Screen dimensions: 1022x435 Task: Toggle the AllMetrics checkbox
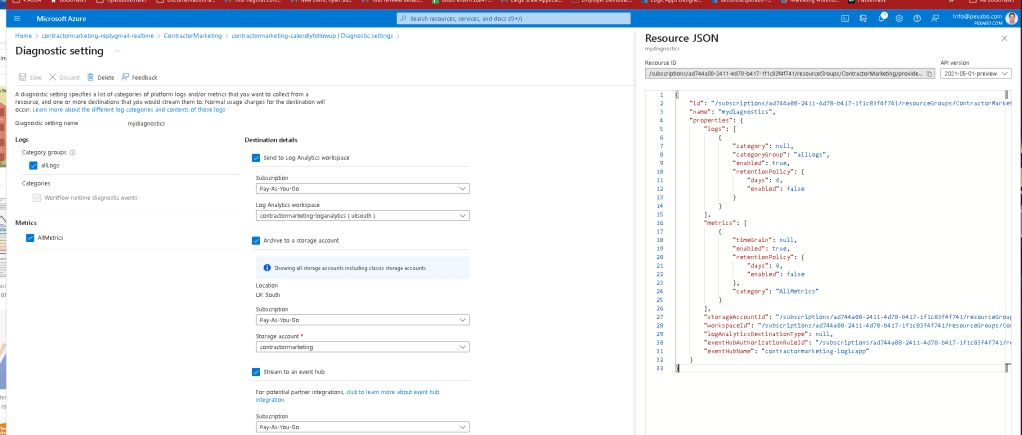point(30,238)
